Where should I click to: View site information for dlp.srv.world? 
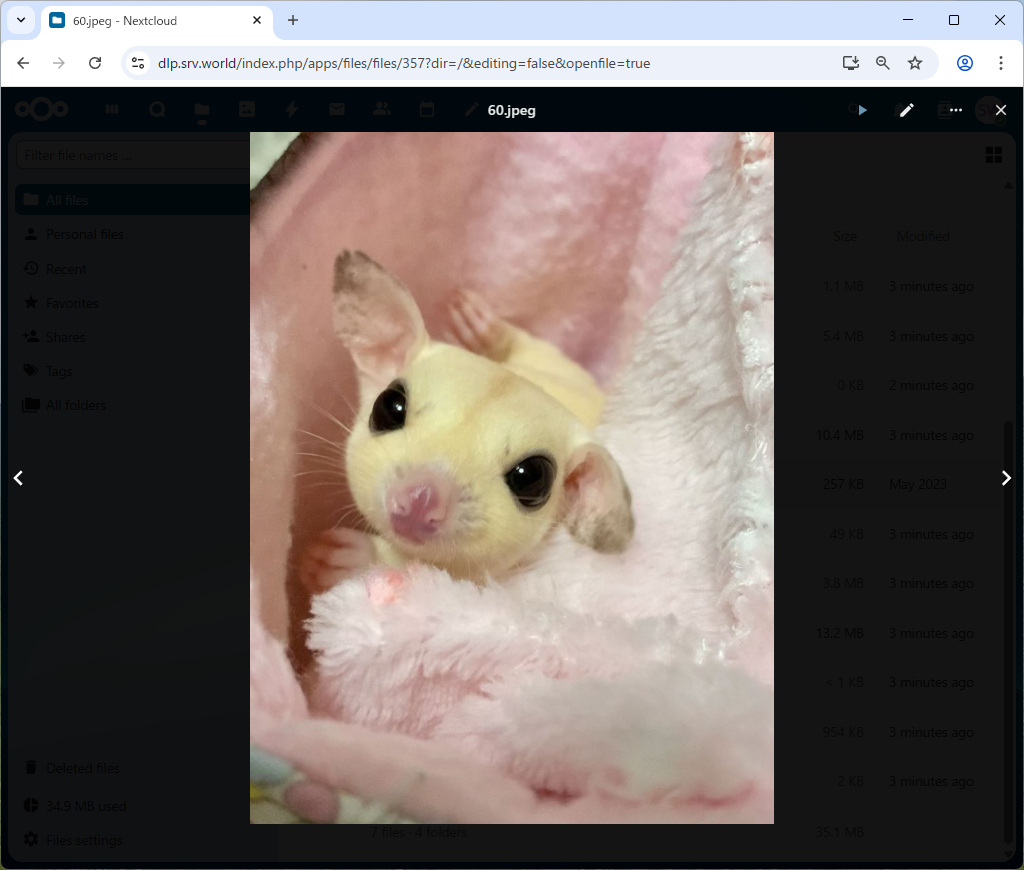click(x=139, y=63)
